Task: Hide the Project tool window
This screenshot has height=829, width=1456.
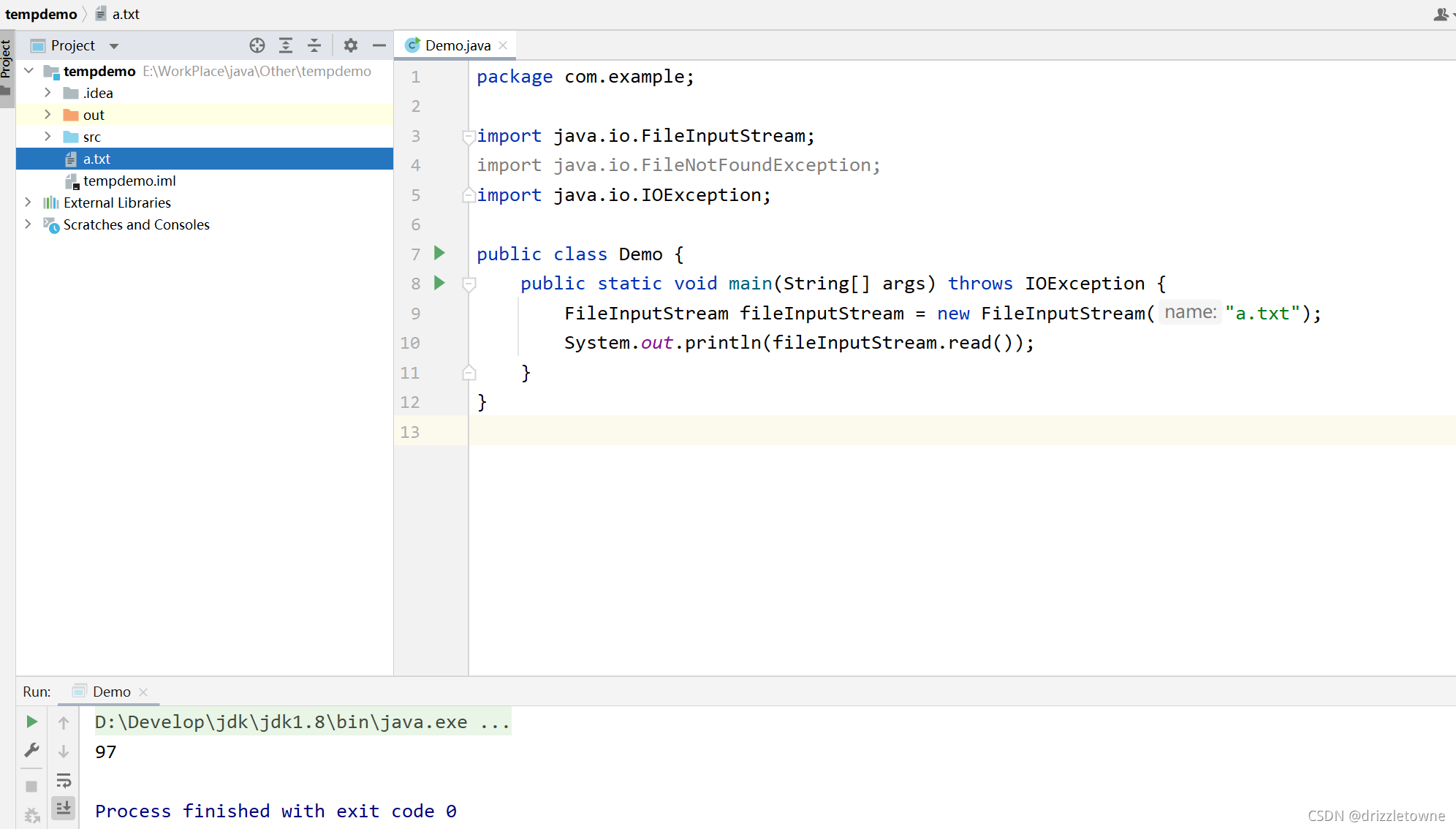Action: (x=379, y=45)
